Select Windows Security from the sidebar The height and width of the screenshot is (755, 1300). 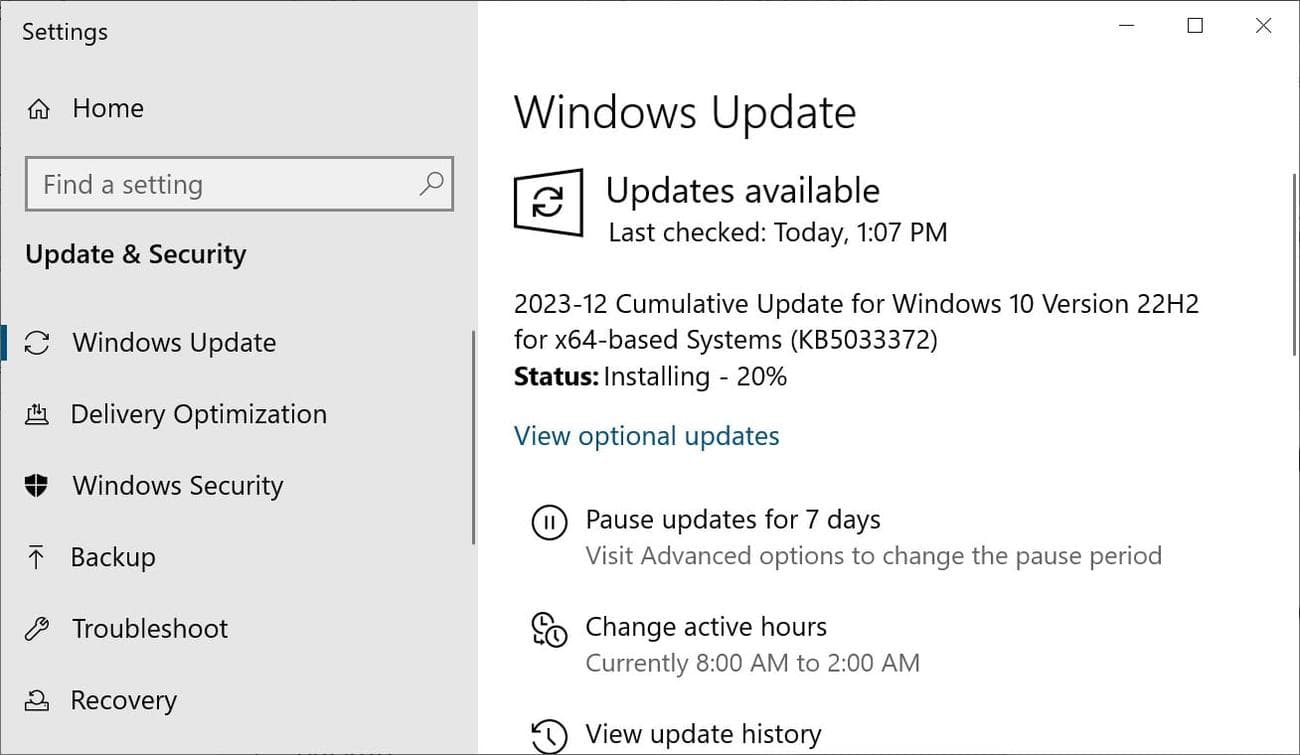[x=177, y=485]
